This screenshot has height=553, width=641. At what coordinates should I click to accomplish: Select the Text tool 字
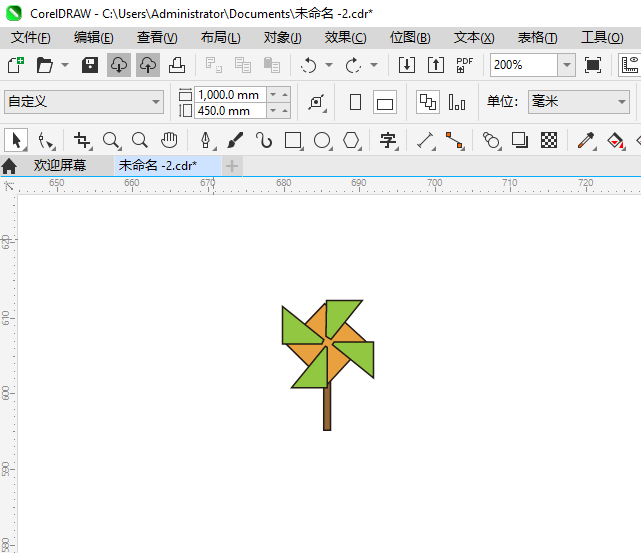point(388,140)
